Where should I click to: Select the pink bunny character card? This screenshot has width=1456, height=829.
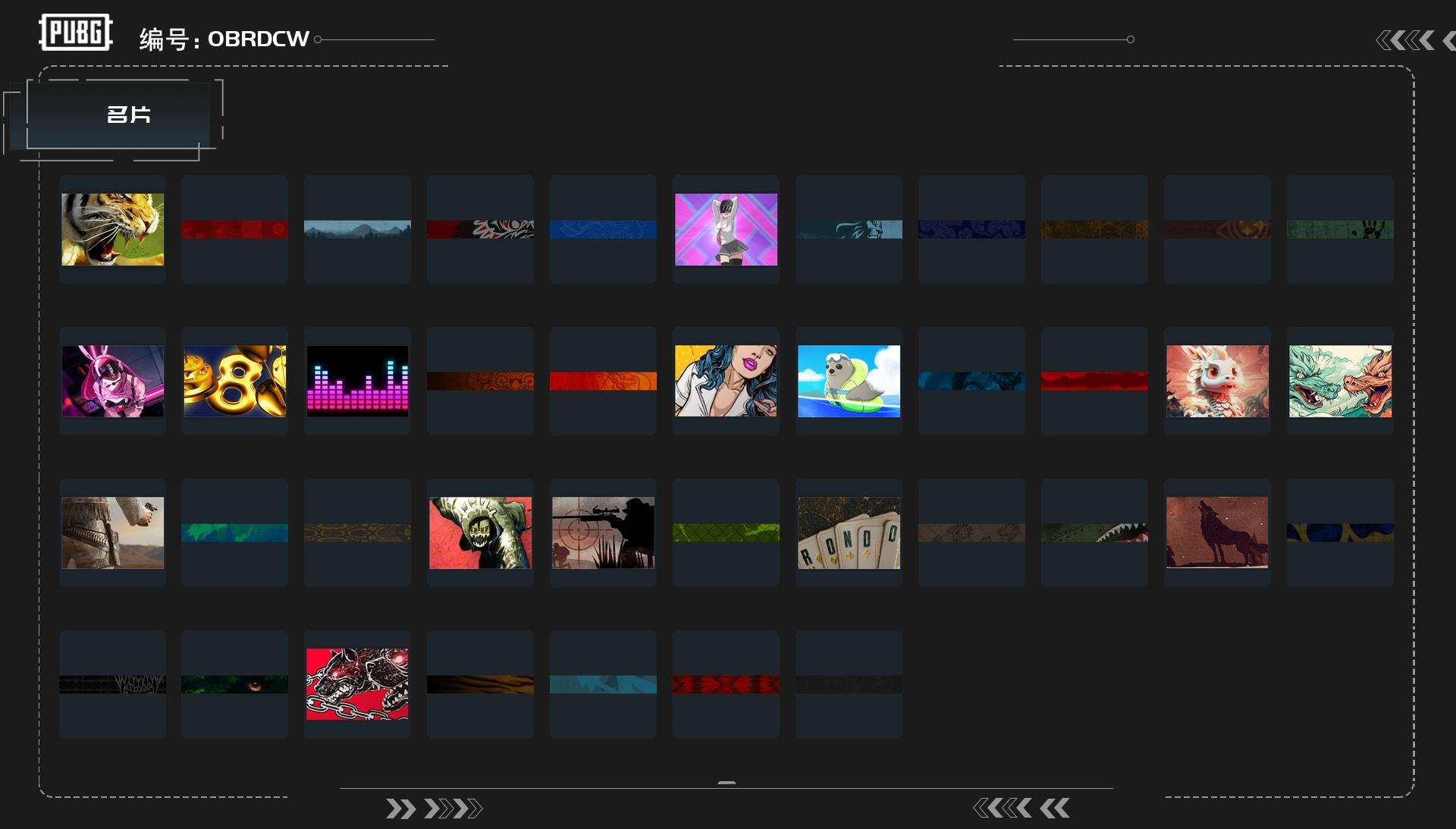coord(112,381)
